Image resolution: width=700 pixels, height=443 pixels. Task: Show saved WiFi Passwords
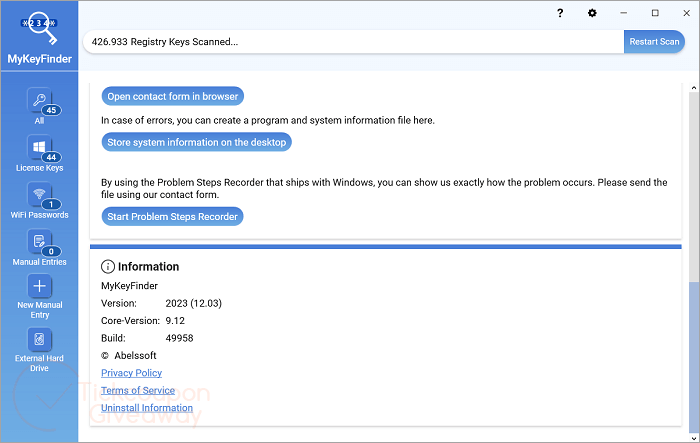click(39, 198)
